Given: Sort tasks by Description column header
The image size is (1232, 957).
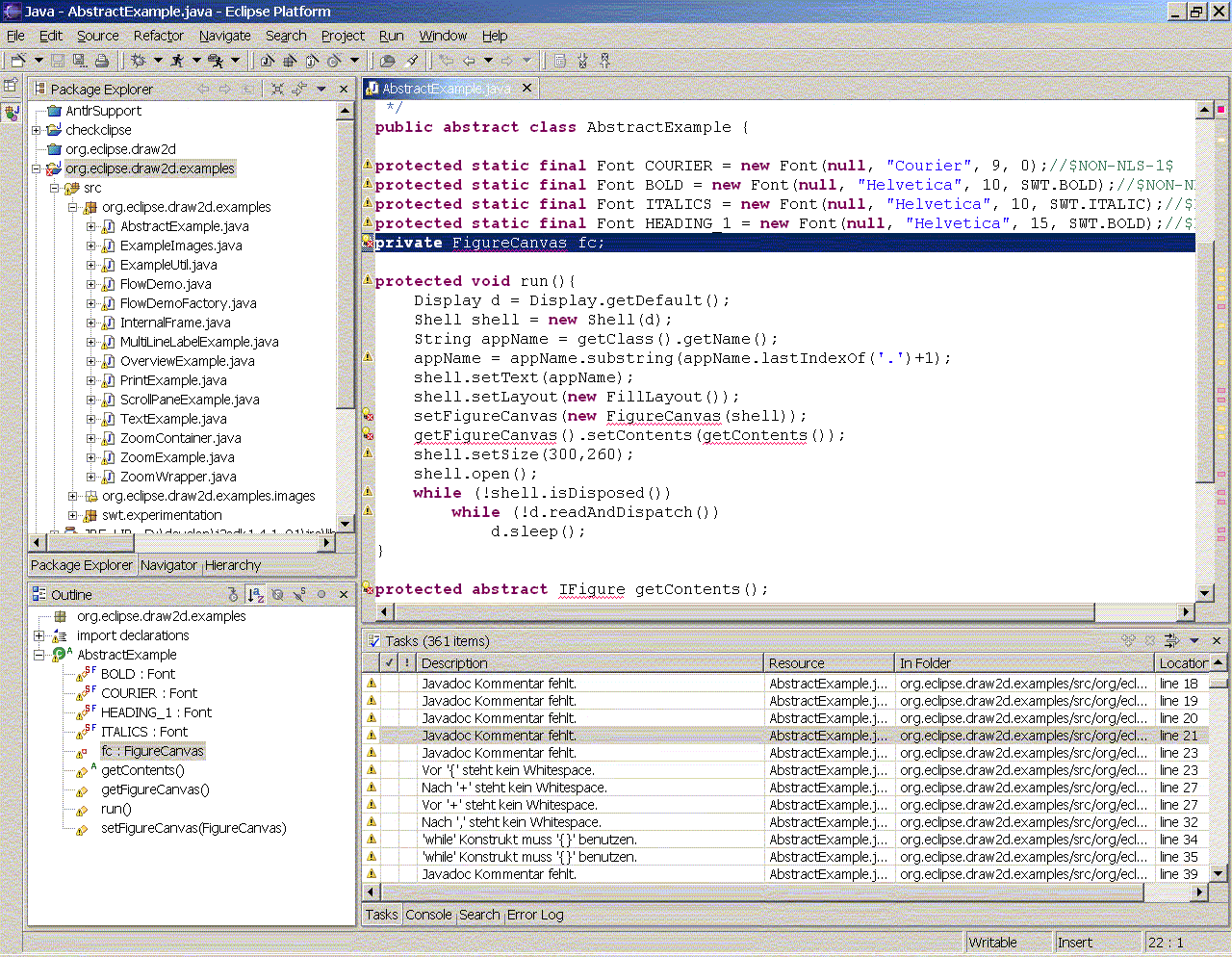Looking at the screenshot, I should coord(590,662).
